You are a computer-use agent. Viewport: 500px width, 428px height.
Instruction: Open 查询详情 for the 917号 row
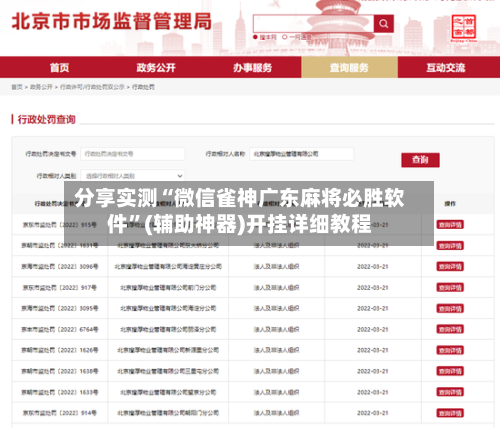450,288
